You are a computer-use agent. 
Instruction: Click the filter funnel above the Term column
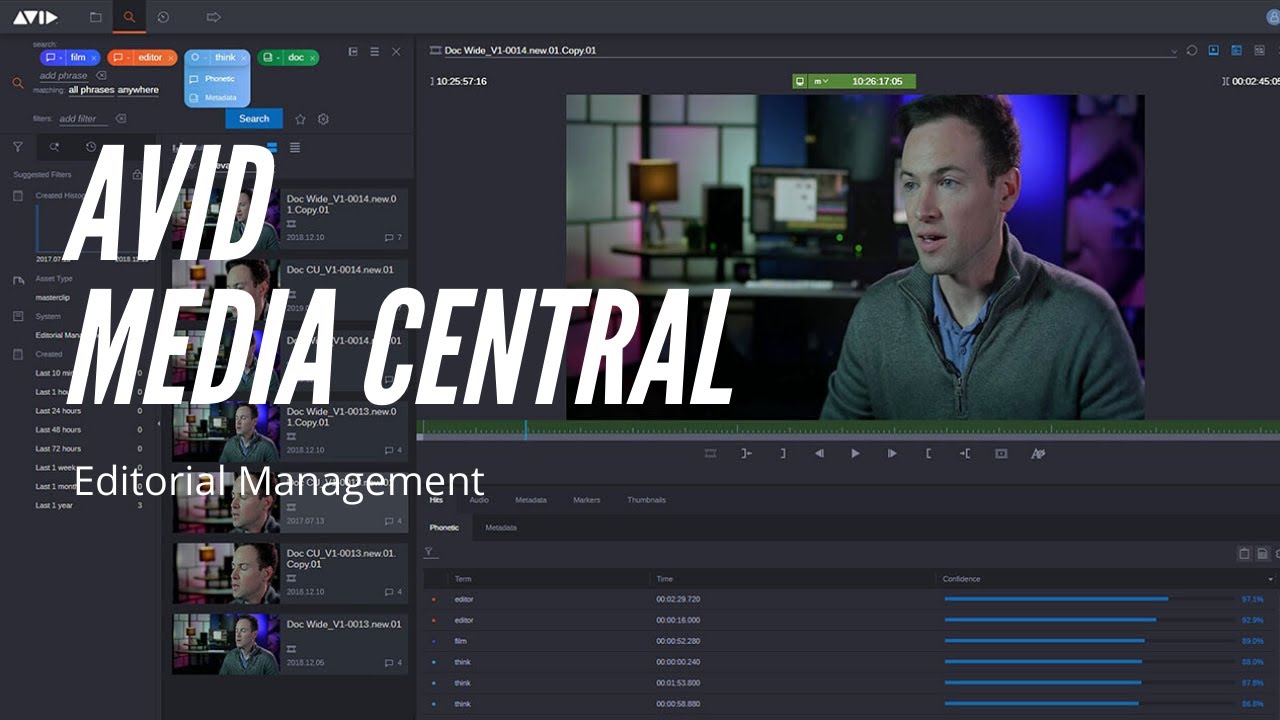pos(429,552)
